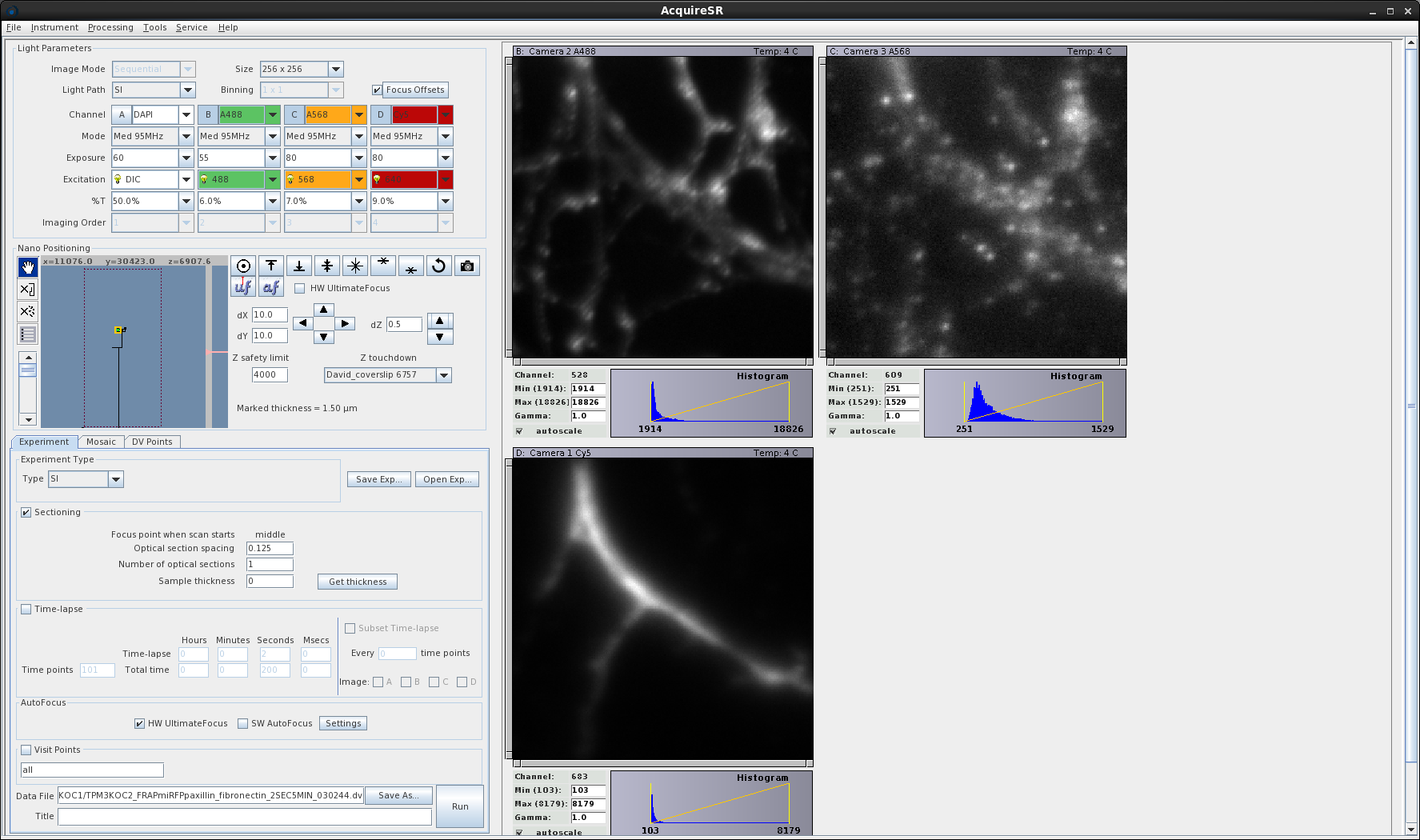Click the 'uf' UltimateFocus icon button
The image size is (1420, 840).
point(243,286)
